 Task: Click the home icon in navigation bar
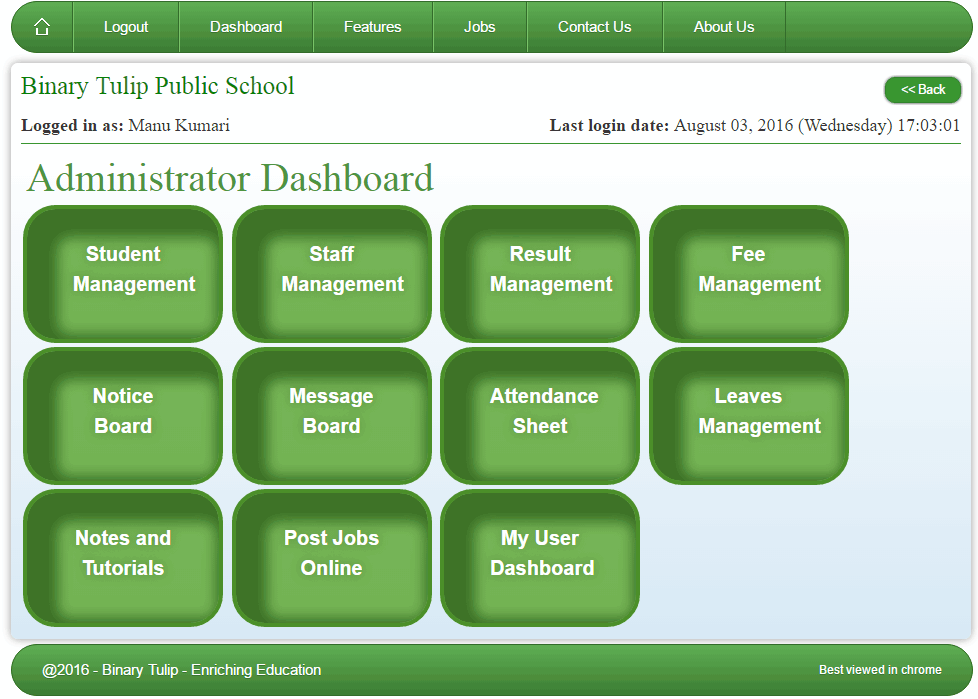[x=42, y=27]
